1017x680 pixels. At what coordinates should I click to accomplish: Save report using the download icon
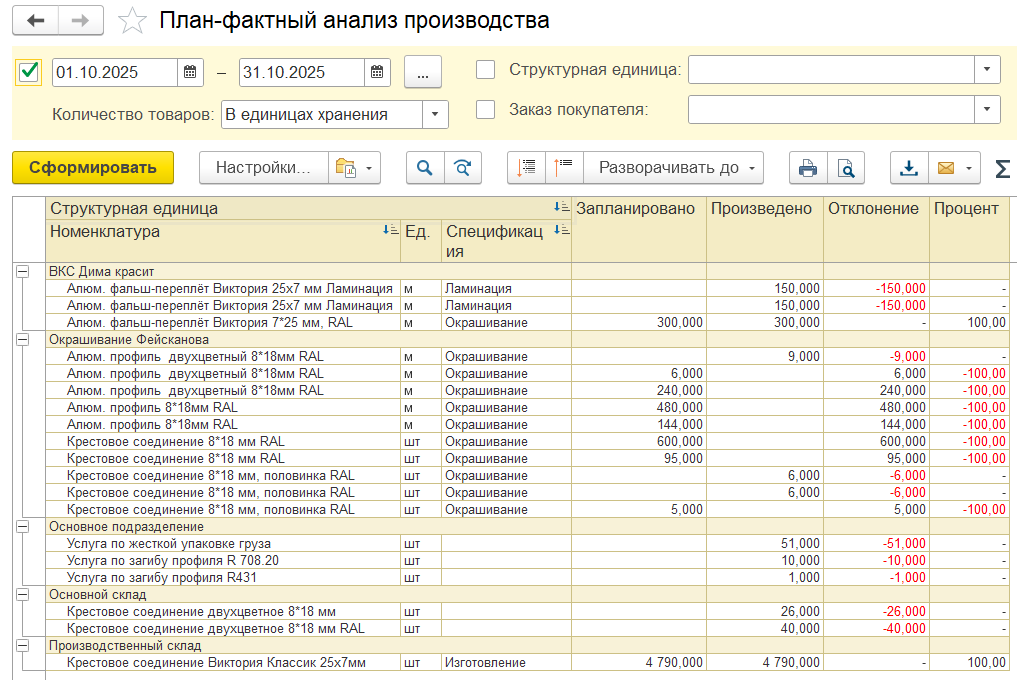(909, 168)
